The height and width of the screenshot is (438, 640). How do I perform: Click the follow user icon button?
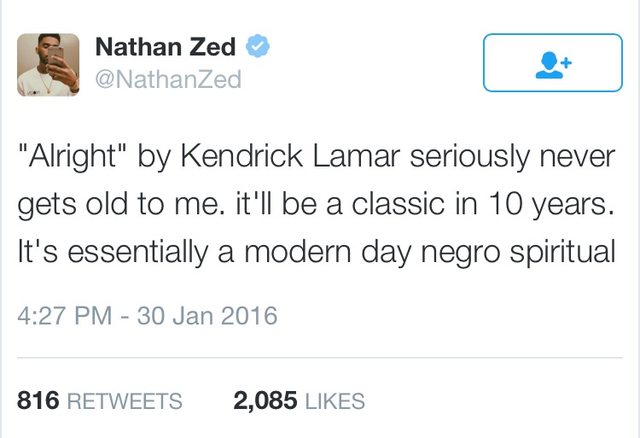552,62
